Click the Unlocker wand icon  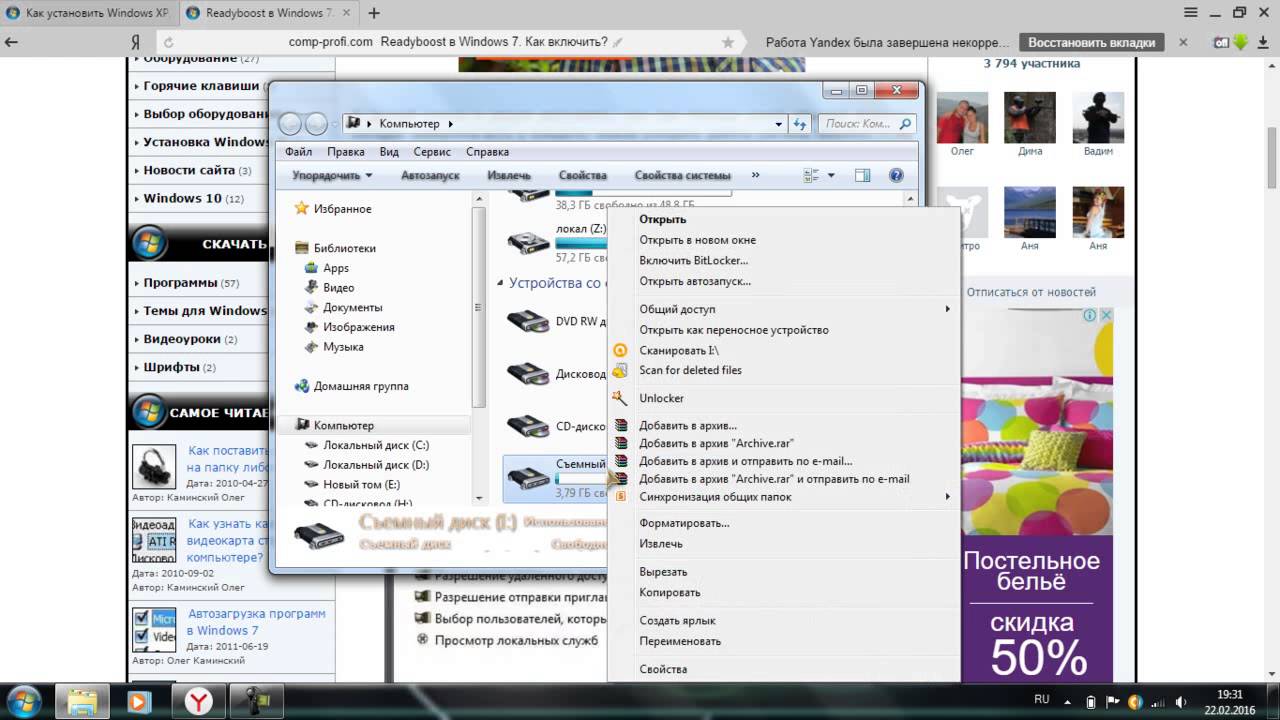[620, 398]
